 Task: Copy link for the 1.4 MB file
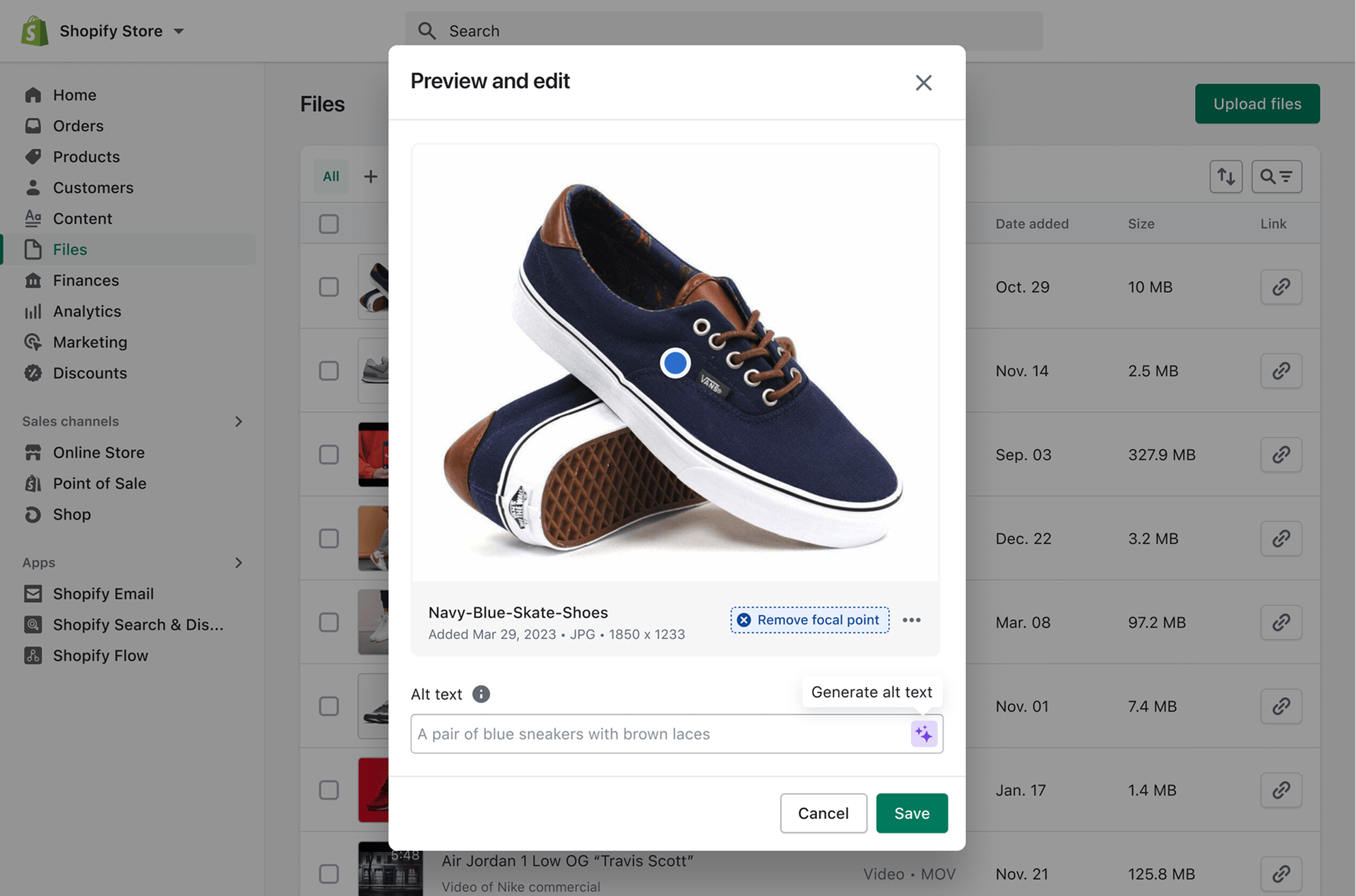click(1281, 790)
